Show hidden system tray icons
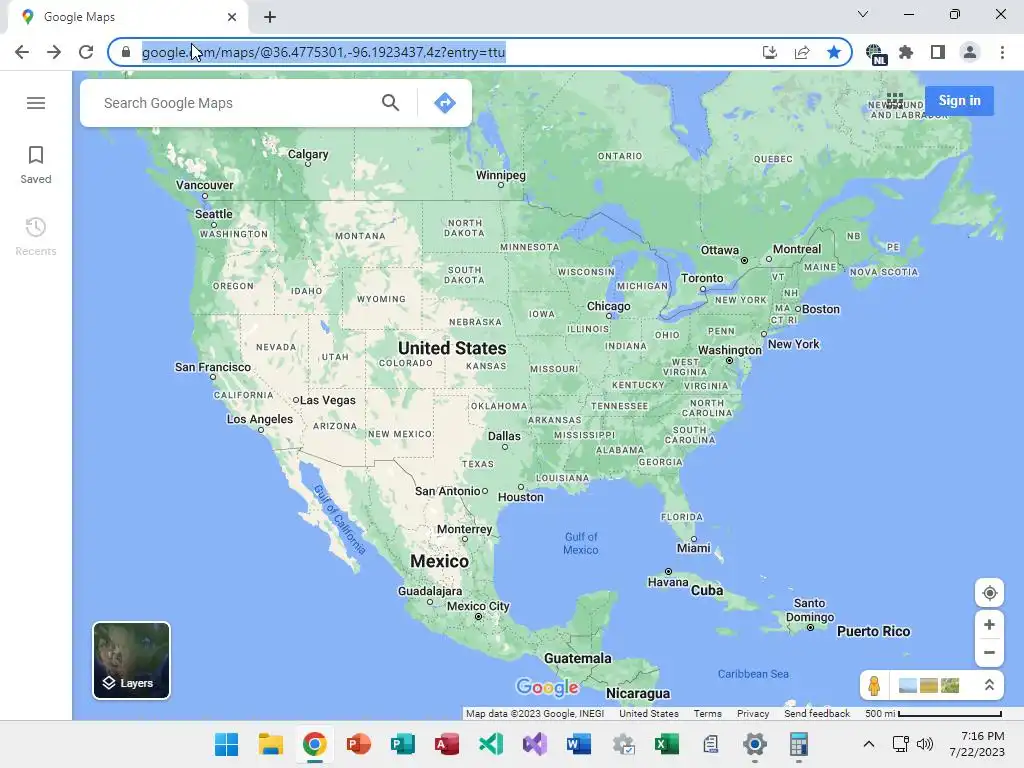Screen dimensions: 1024x768 coord(869,744)
